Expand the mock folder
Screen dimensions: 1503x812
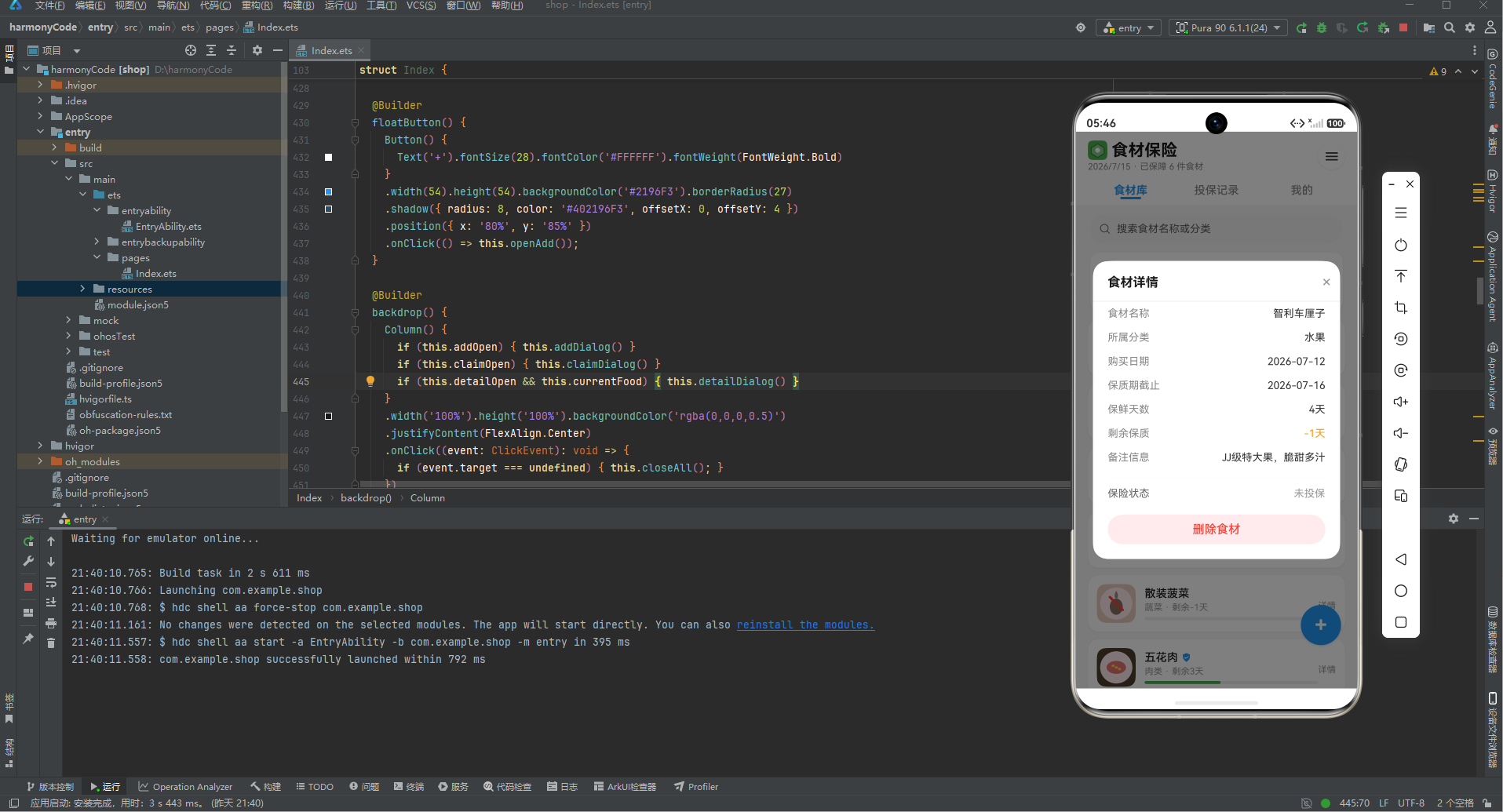(68, 321)
